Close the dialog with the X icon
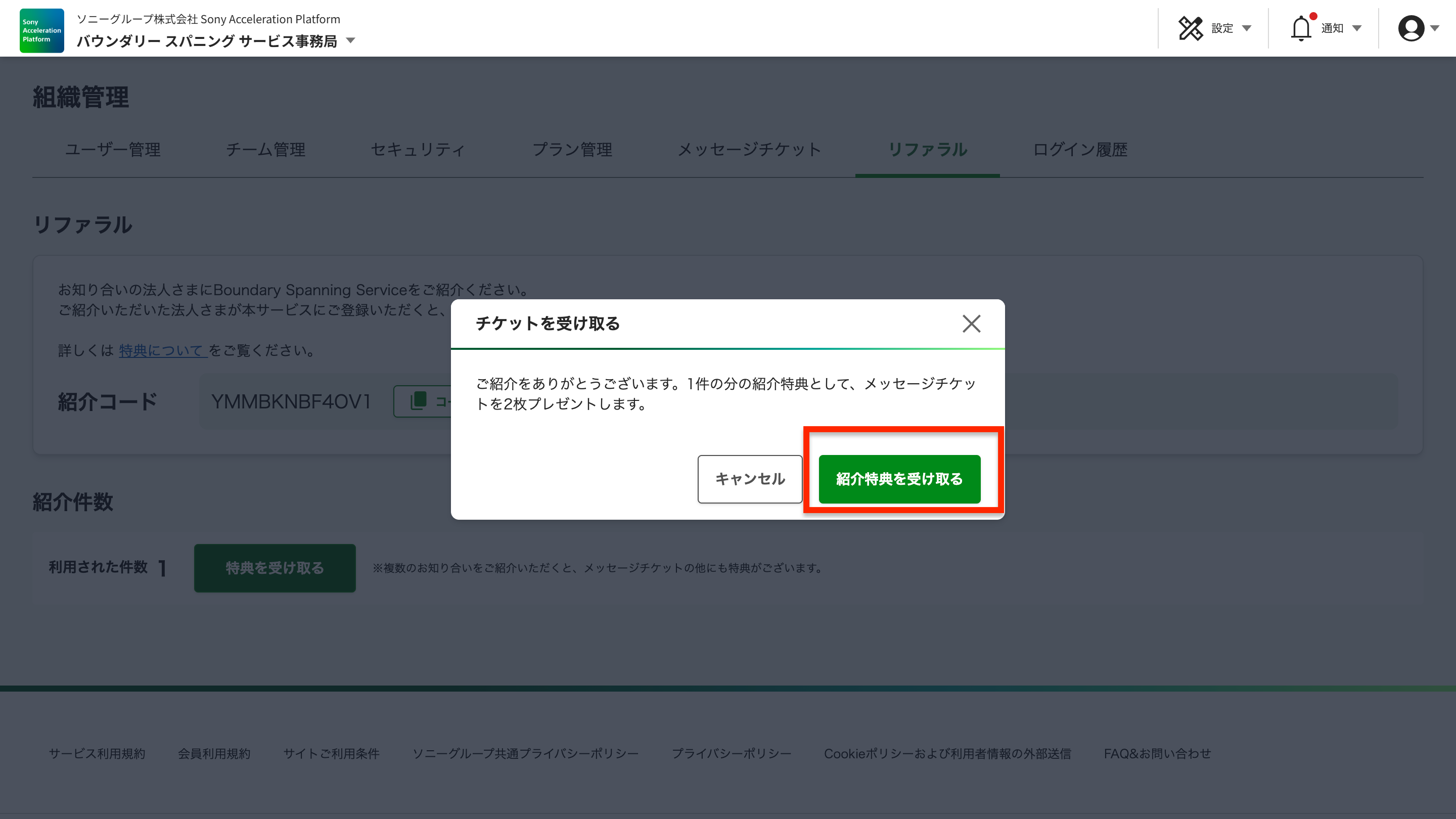 click(971, 324)
